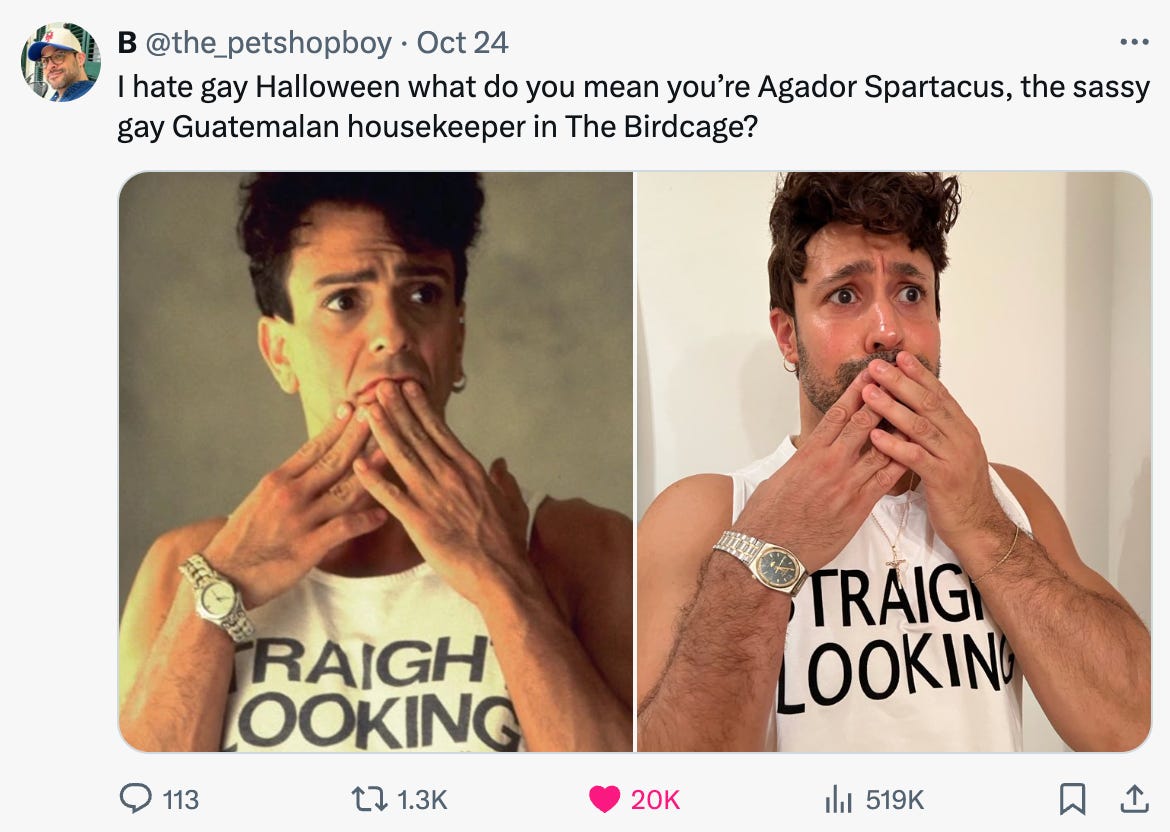The image size is (1170, 832).
Task: Click the 113 replies count
Action: [x=181, y=800]
